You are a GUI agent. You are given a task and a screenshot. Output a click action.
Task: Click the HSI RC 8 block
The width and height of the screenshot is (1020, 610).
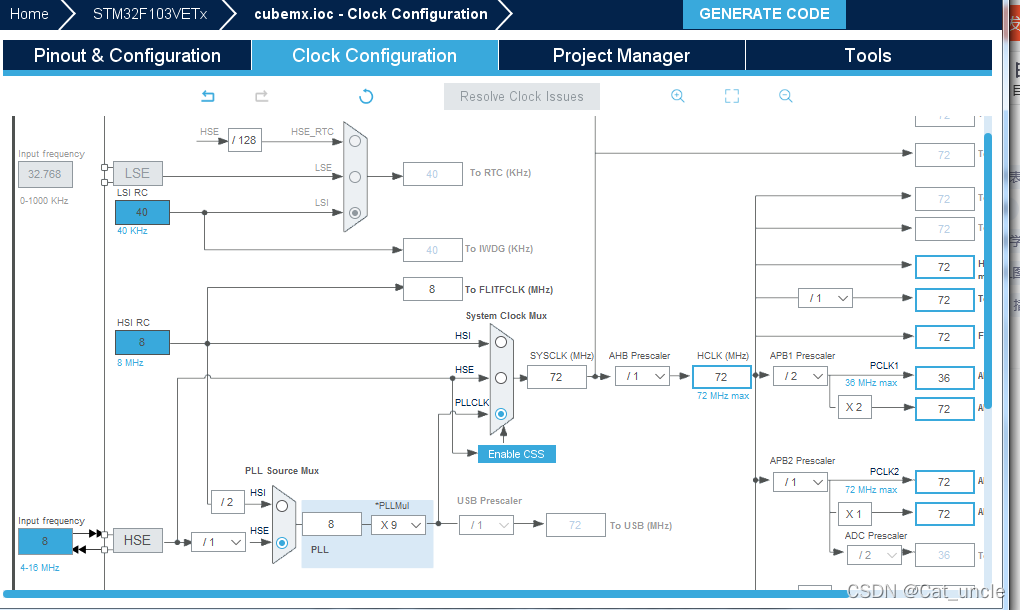pos(142,342)
